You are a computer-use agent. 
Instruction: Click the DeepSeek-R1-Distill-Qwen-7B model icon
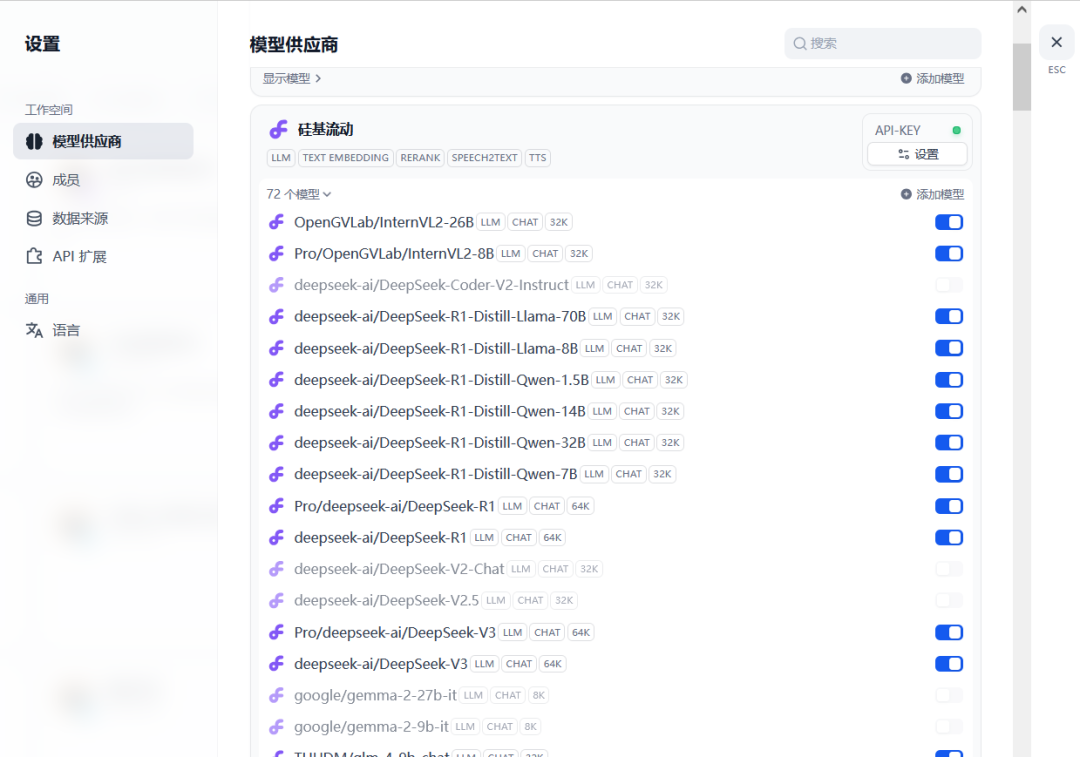coord(276,474)
